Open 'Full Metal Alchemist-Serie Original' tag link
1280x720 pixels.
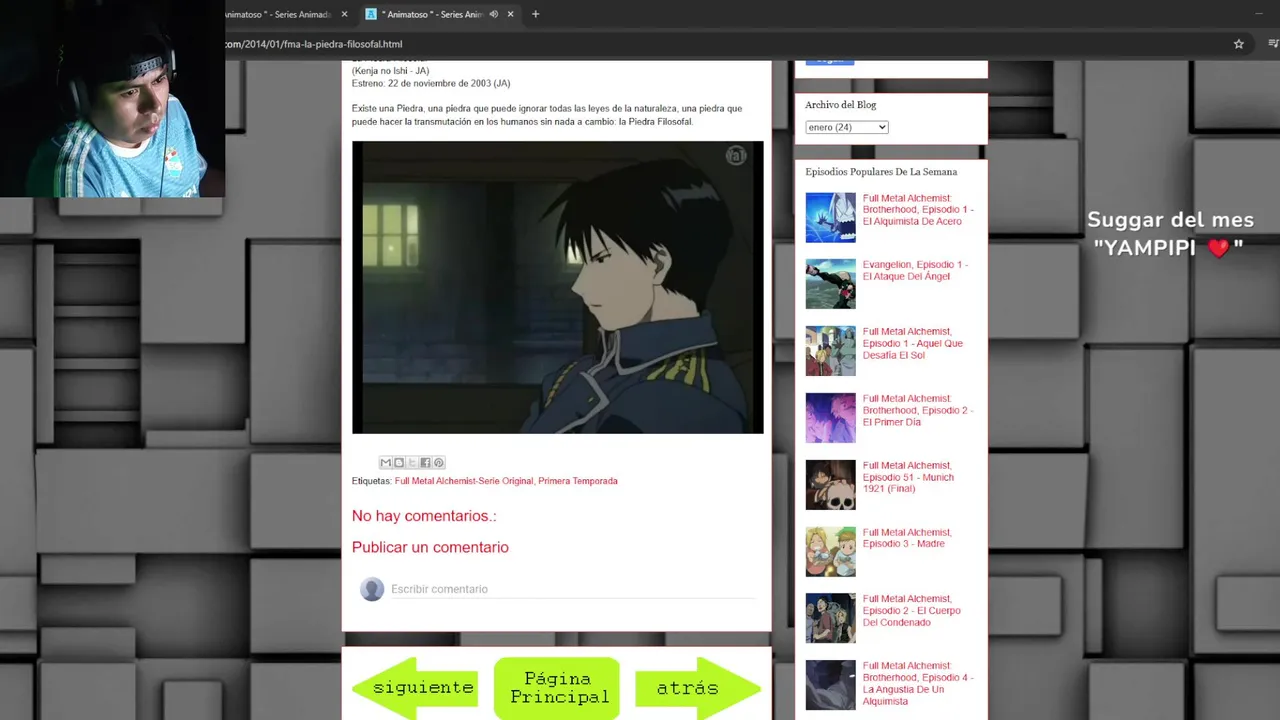(x=464, y=481)
